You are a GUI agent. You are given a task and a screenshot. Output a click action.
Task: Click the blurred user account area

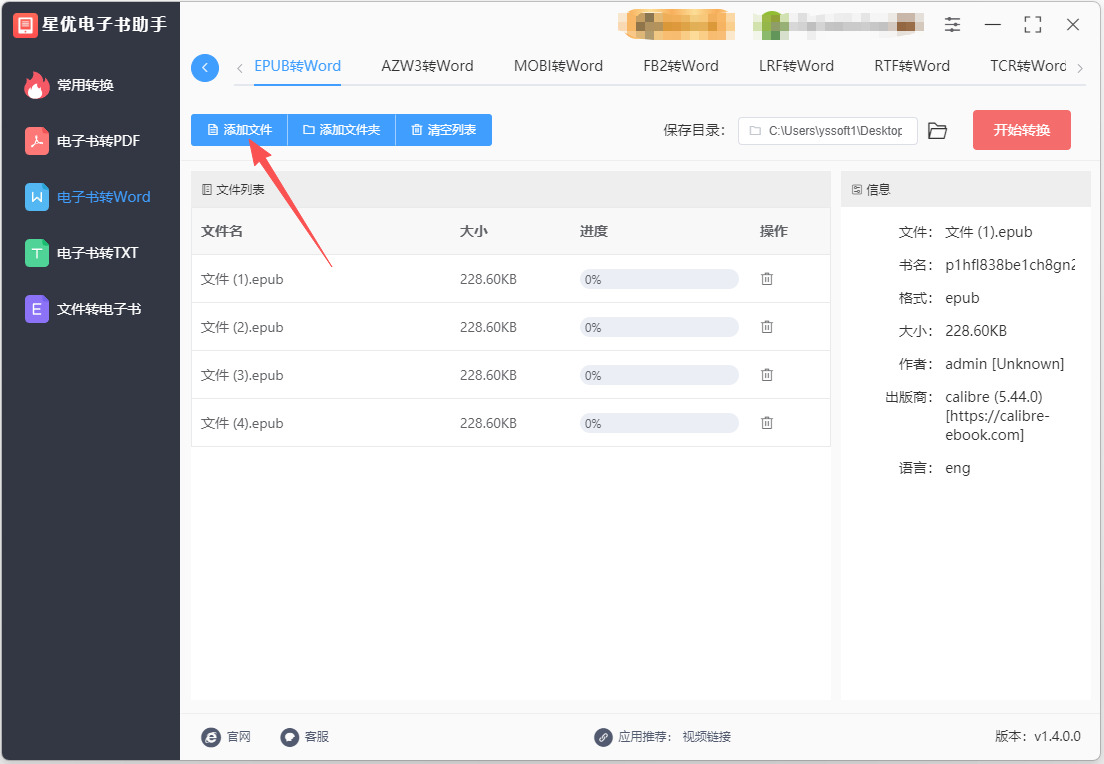click(x=838, y=25)
